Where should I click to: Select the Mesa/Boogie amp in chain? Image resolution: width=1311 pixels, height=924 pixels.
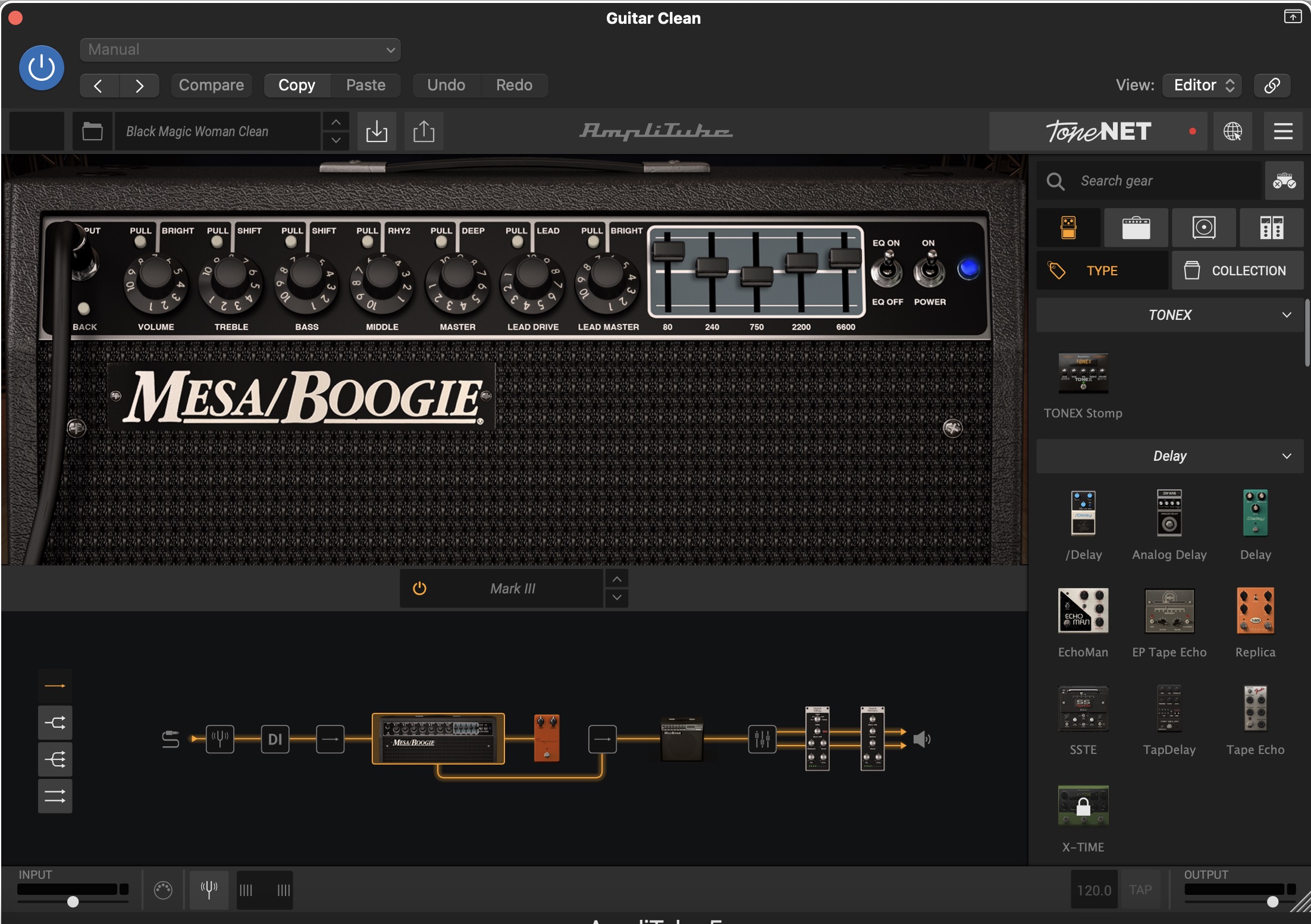coord(438,738)
